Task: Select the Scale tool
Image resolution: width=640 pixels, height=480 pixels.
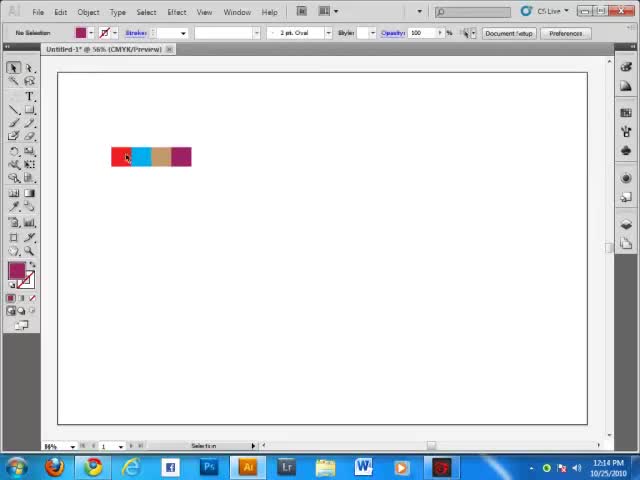Action: pyautogui.click(x=29, y=151)
